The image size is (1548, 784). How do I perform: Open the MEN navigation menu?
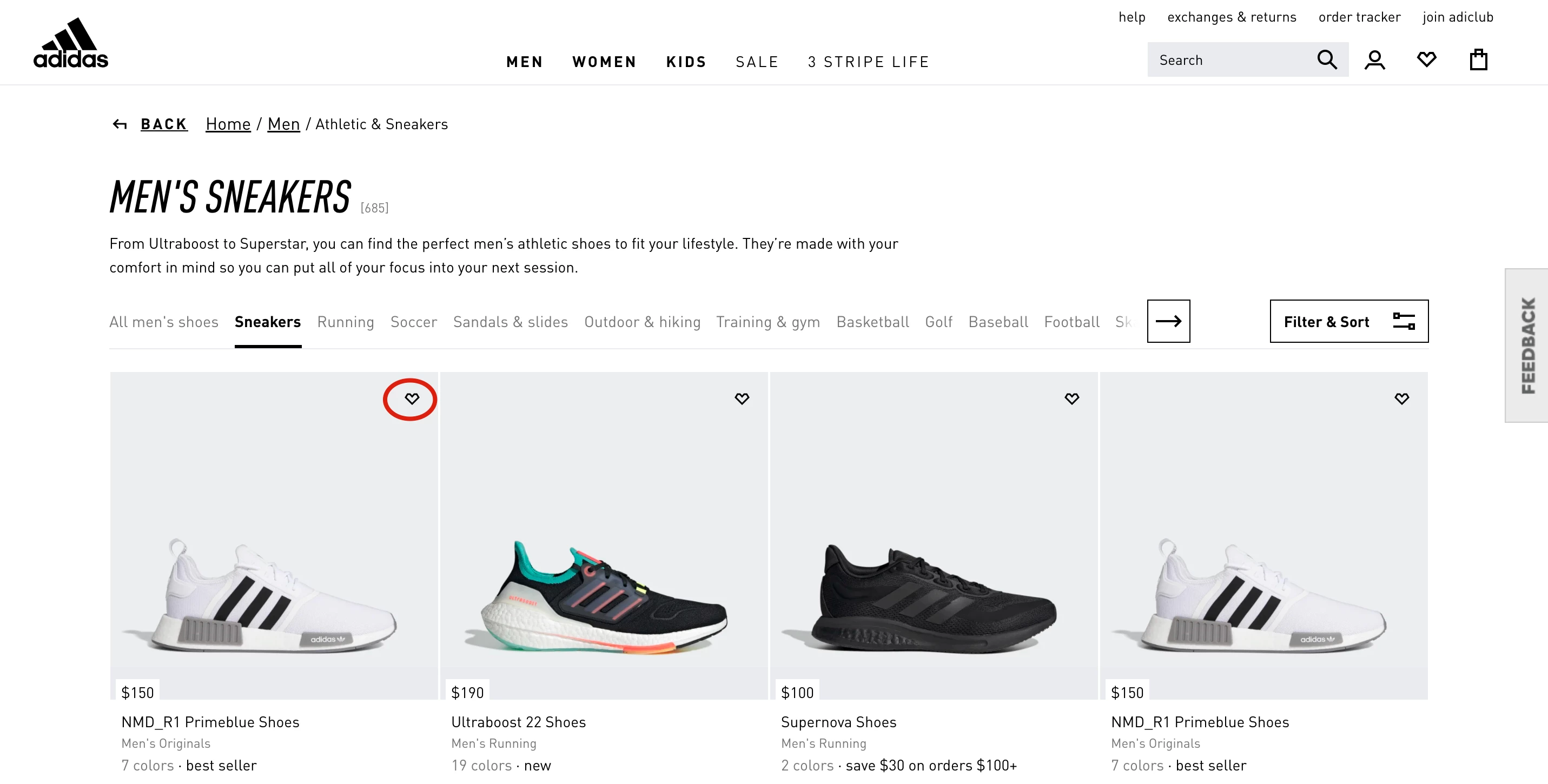tap(524, 62)
